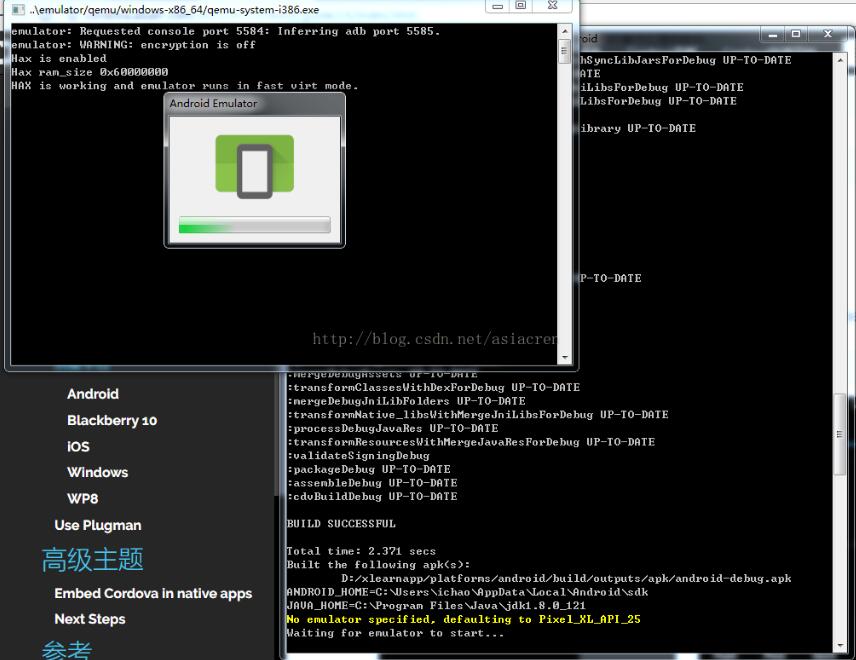Click the build console scroll-down arrow
This screenshot has height=660, width=856.
pos(840,645)
